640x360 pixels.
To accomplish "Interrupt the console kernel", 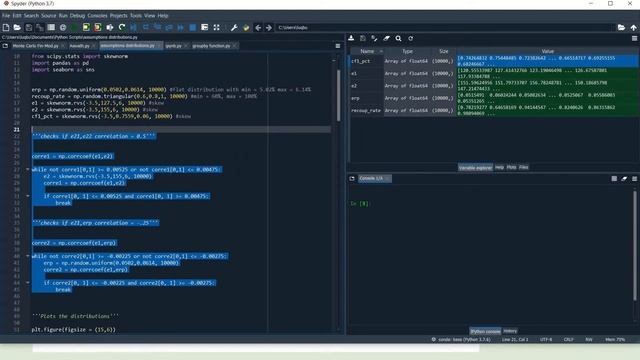I will pos(614,178).
